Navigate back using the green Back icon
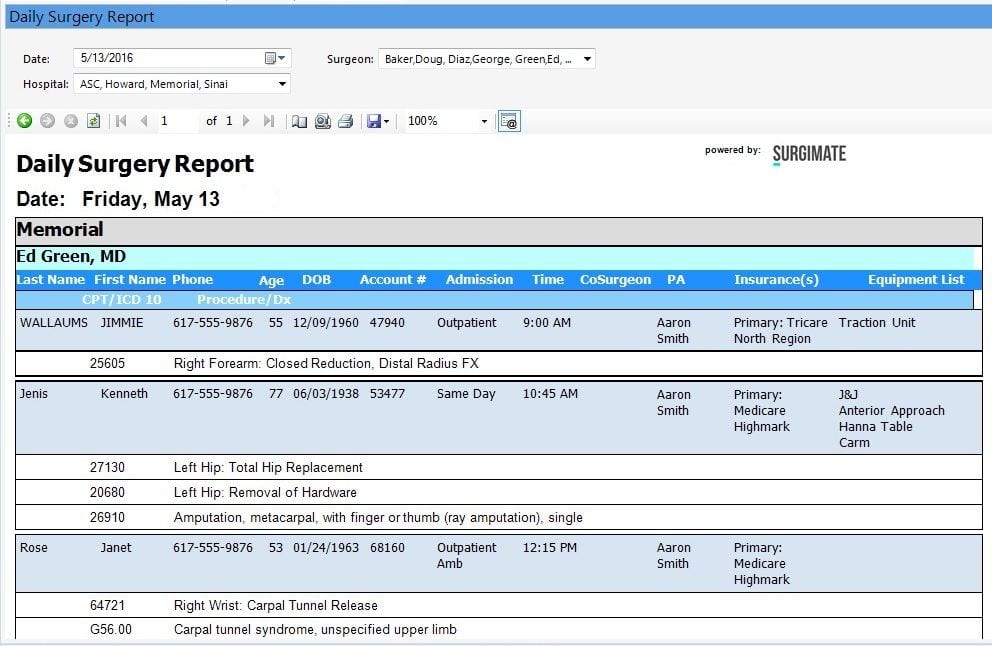 (25, 120)
